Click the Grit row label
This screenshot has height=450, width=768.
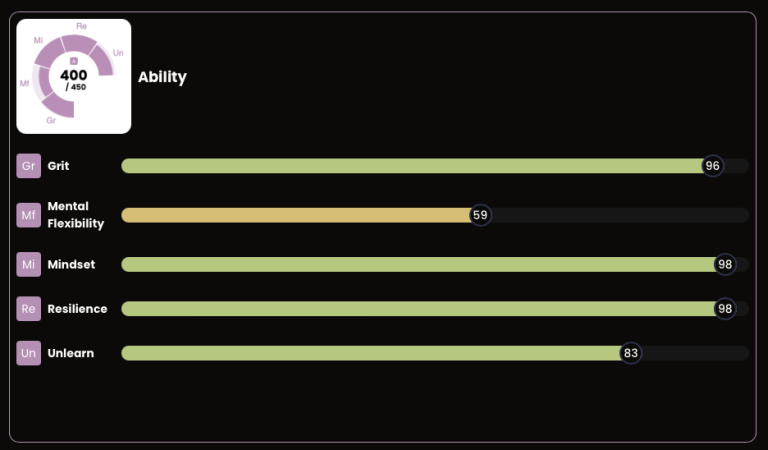[58, 166]
